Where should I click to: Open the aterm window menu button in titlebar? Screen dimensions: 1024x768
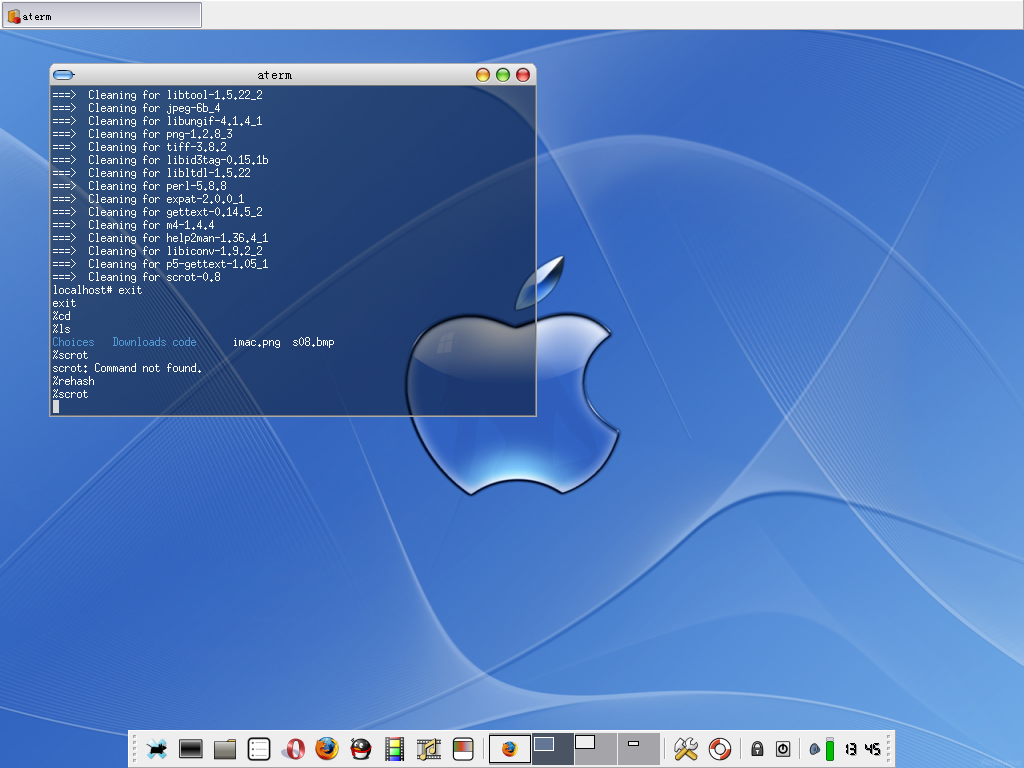point(63,74)
